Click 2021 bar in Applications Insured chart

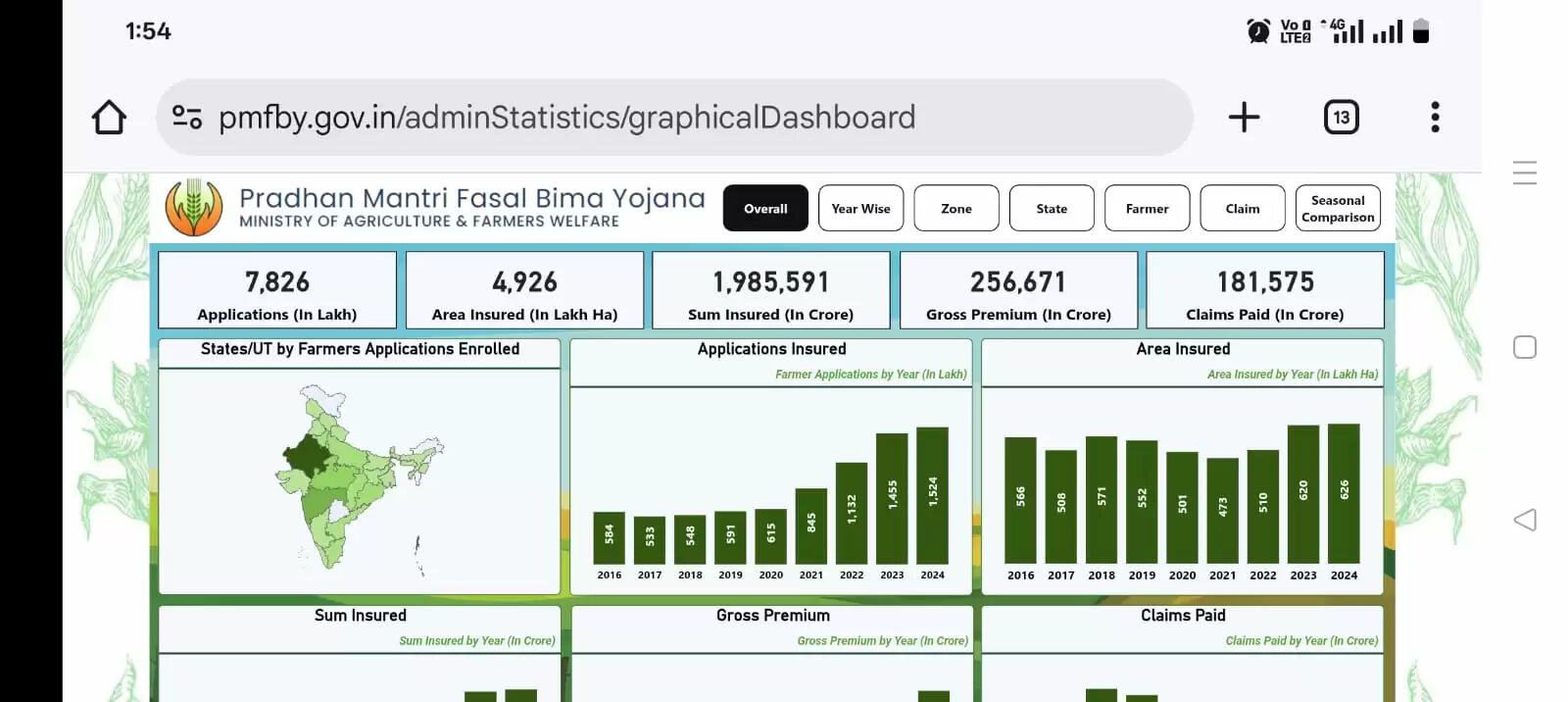point(811,526)
